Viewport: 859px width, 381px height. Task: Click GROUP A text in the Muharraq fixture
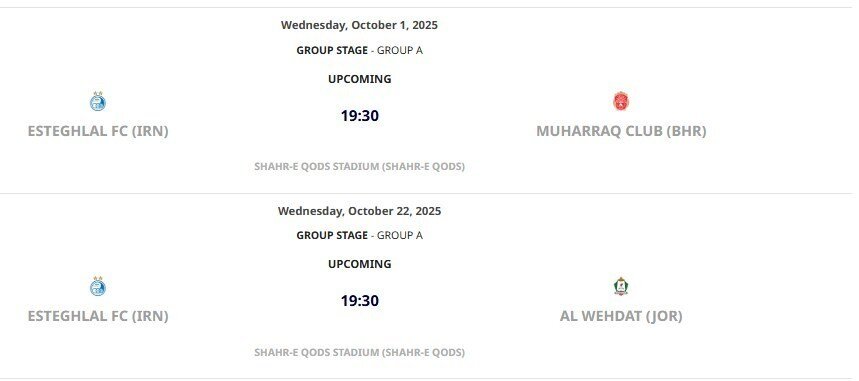click(400, 50)
